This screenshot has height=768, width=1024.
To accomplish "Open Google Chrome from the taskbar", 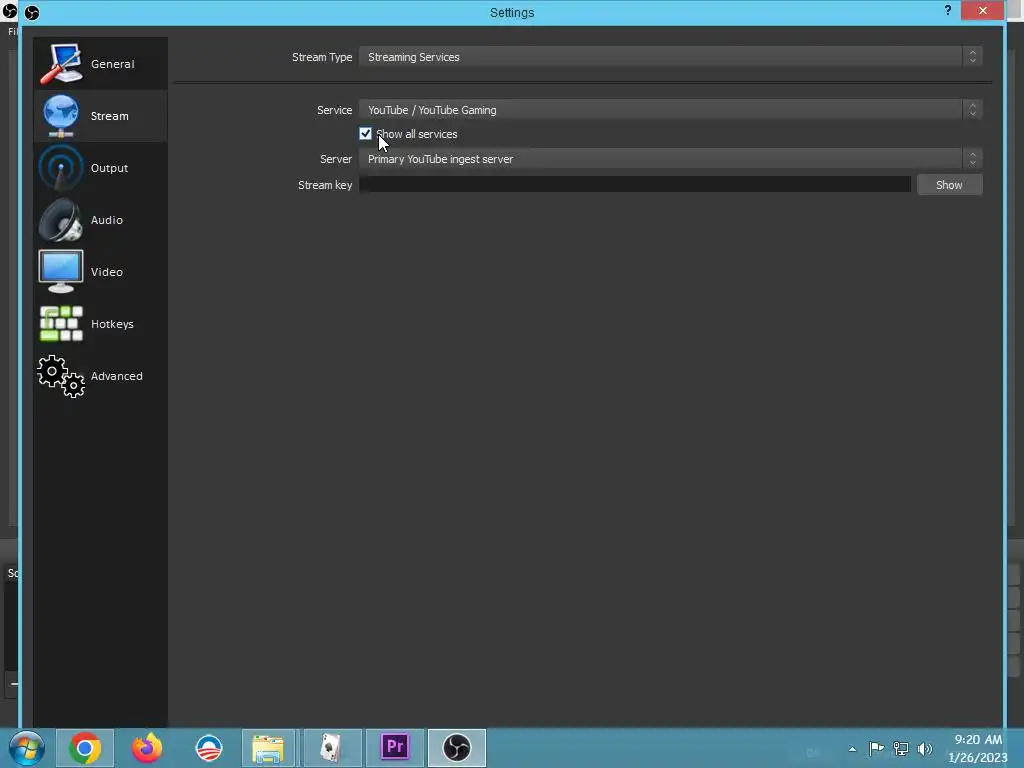I will pyautogui.click(x=85, y=748).
